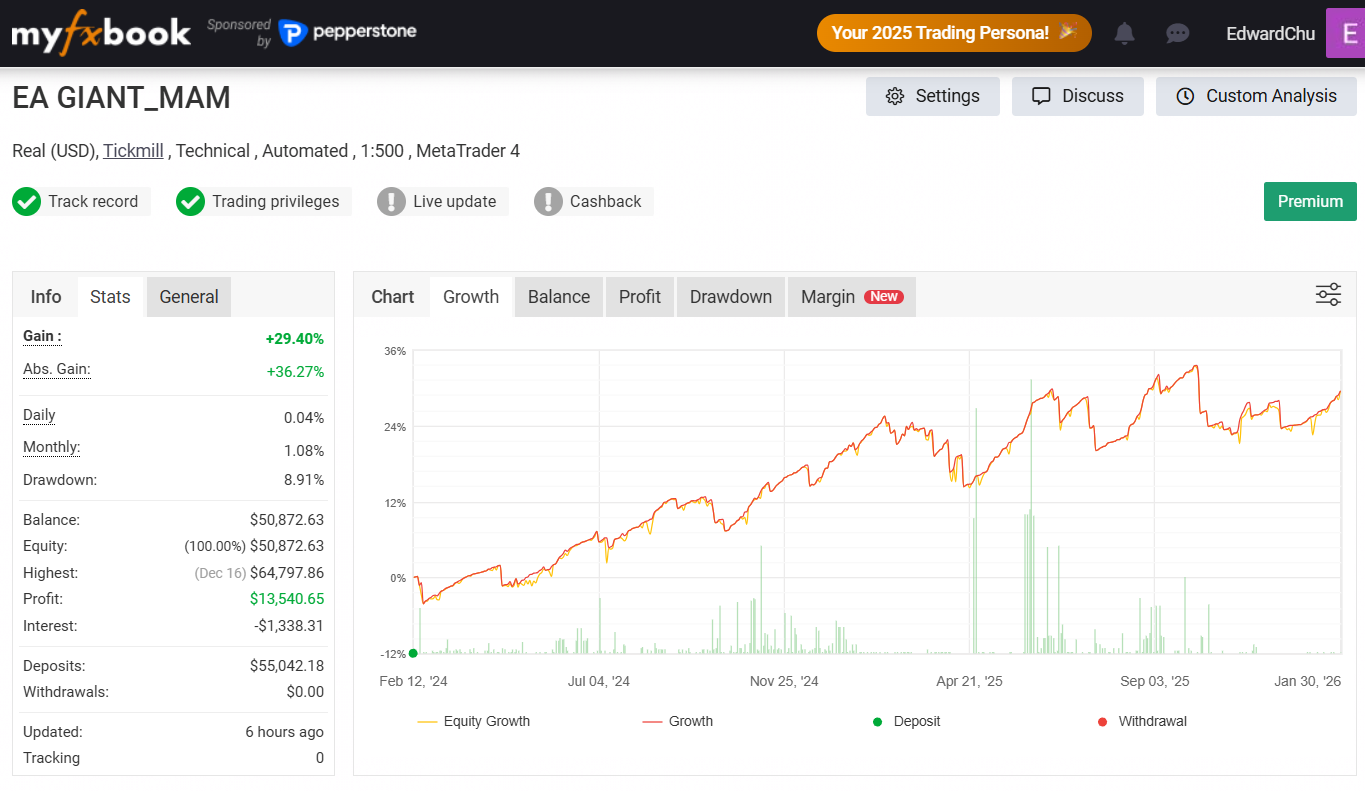
Task: Click the myfxbook logo
Action: tap(101, 33)
